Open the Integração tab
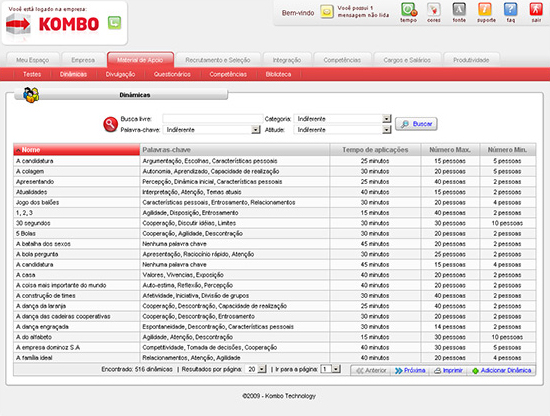This screenshot has height=416, width=550. 287,60
